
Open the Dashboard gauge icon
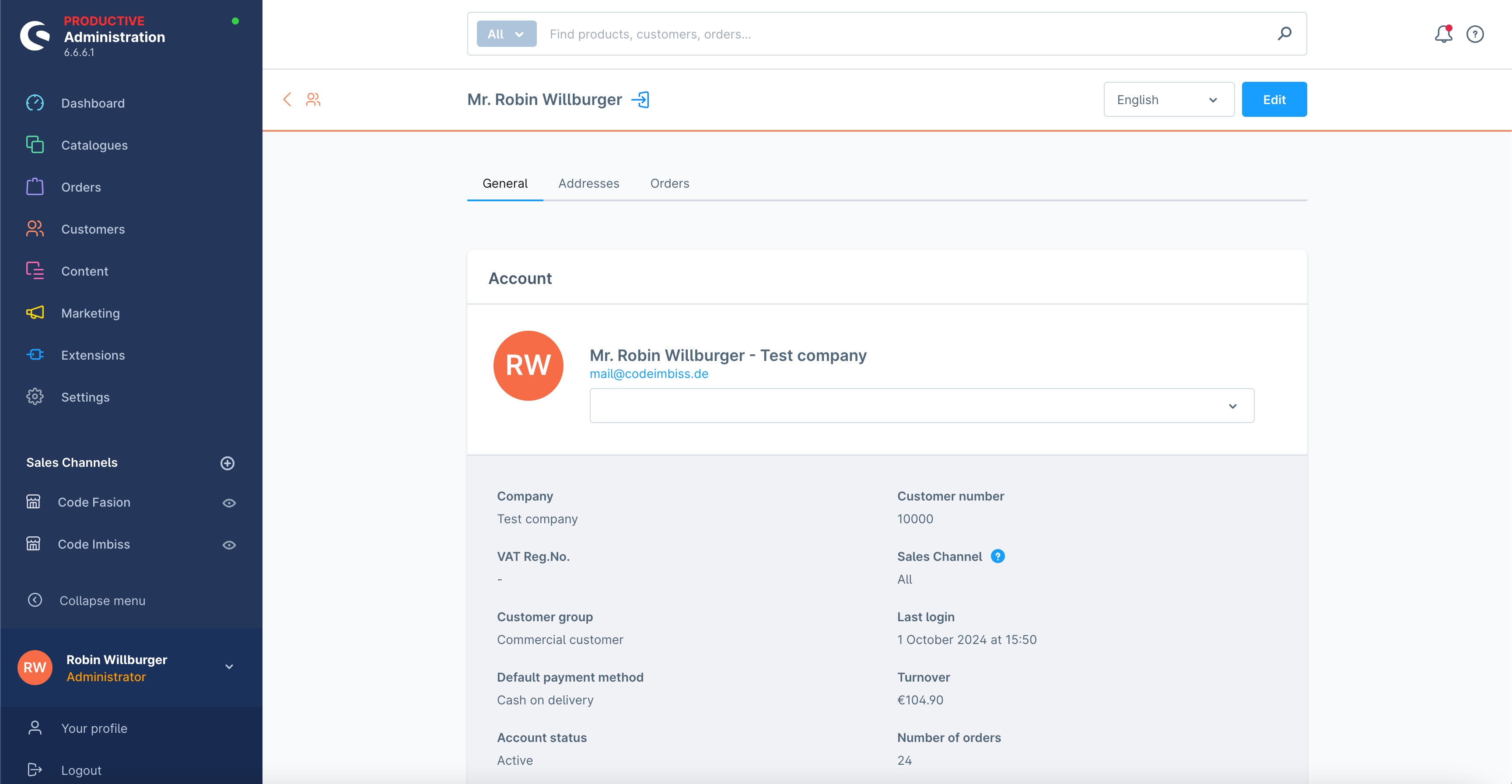point(35,103)
